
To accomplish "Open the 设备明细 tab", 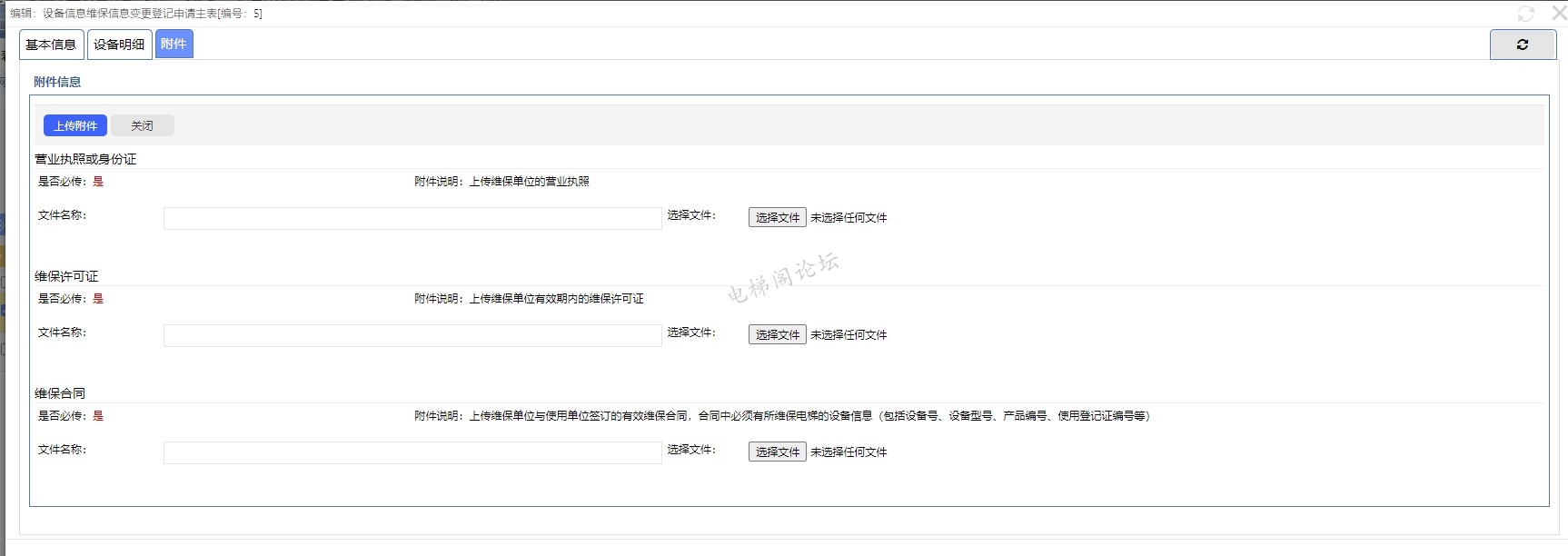I will click(x=119, y=45).
